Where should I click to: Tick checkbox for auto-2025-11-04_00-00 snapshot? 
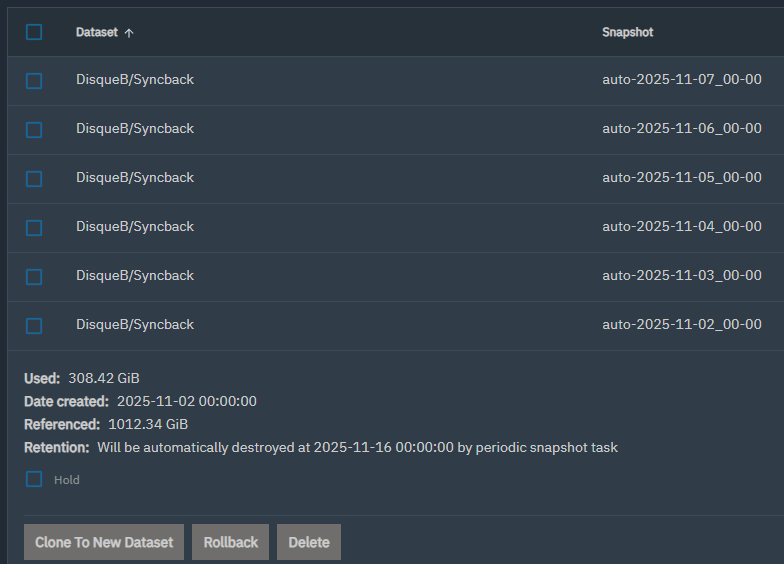[x=34, y=228]
